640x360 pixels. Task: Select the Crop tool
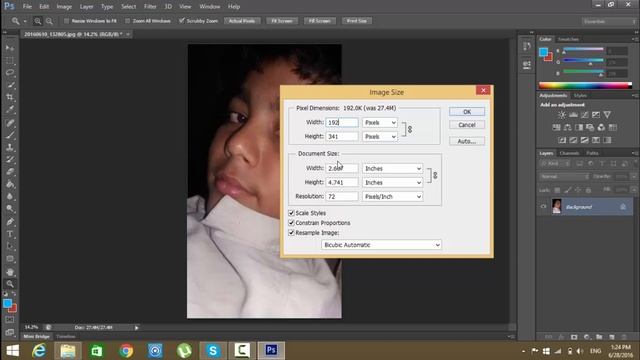pyautogui.click(x=10, y=97)
